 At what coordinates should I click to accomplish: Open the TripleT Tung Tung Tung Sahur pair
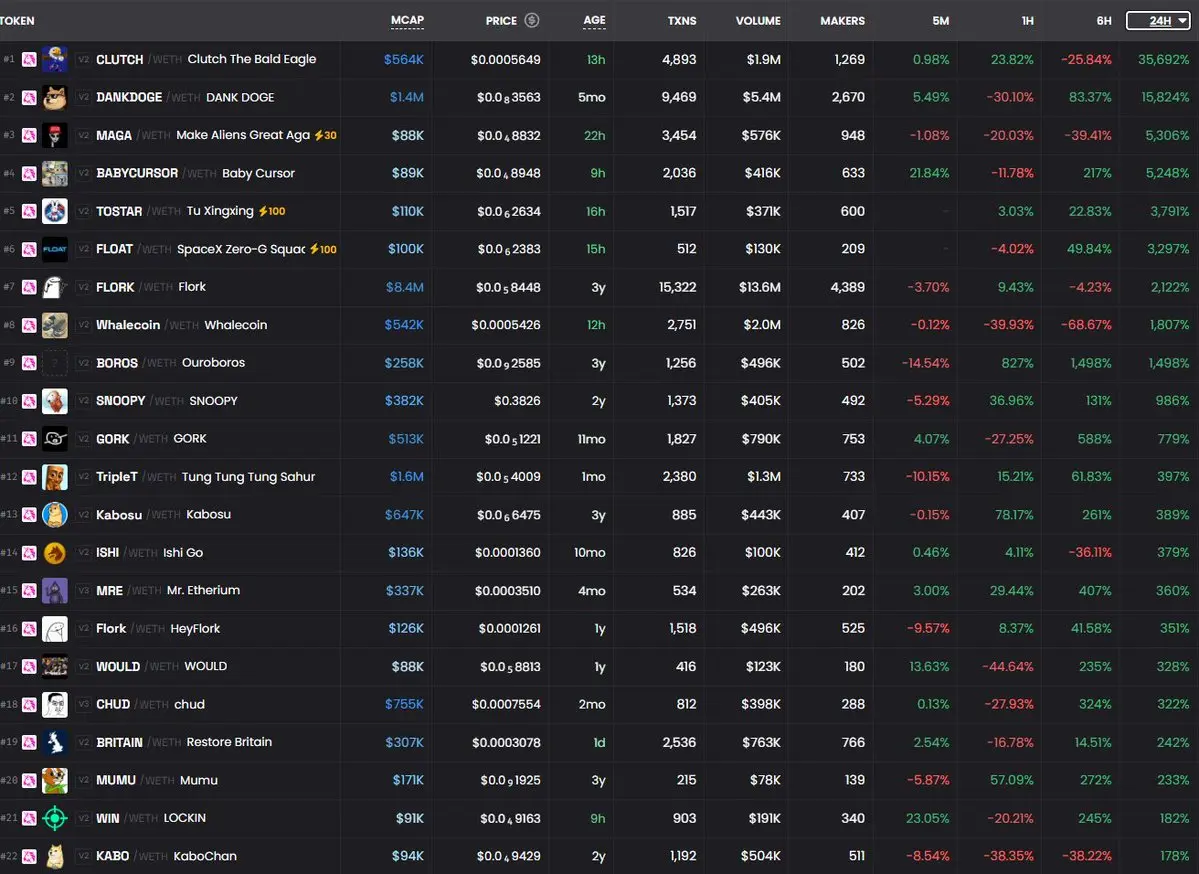click(205, 477)
